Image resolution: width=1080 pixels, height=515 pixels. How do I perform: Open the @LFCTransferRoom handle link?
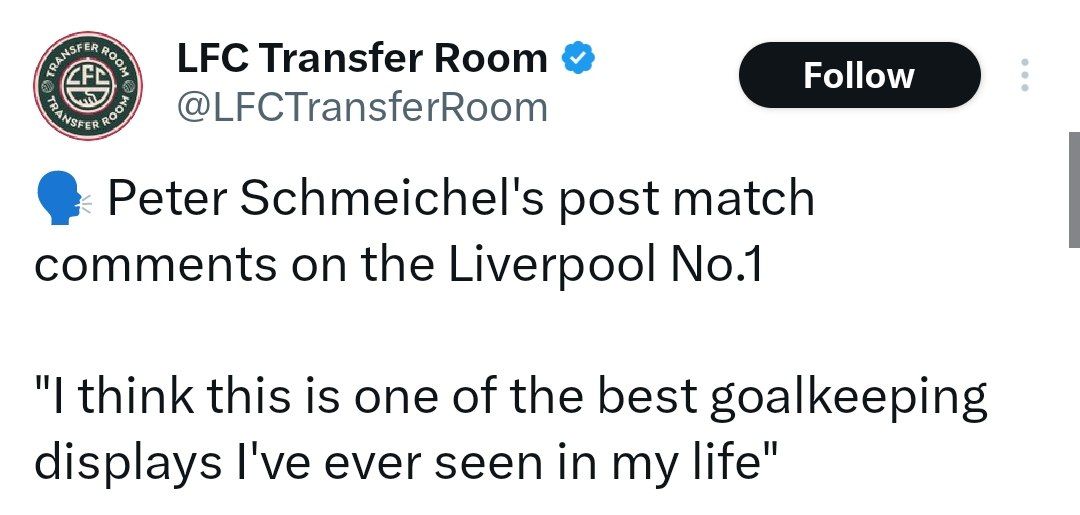pos(362,107)
